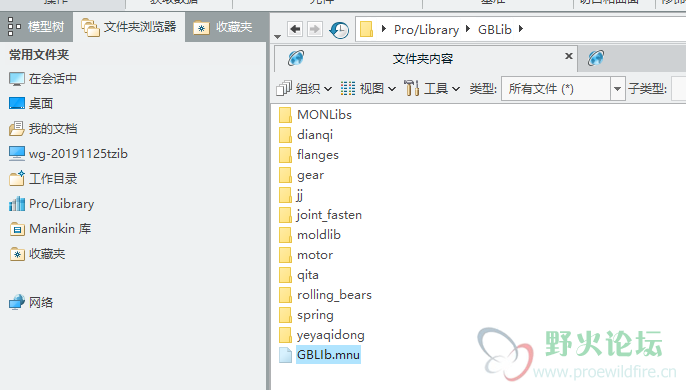Viewport: 686px width, 390px height.
Task: Open the 类型 file type combo box
Action: pyautogui.click(x=563, y=89)
